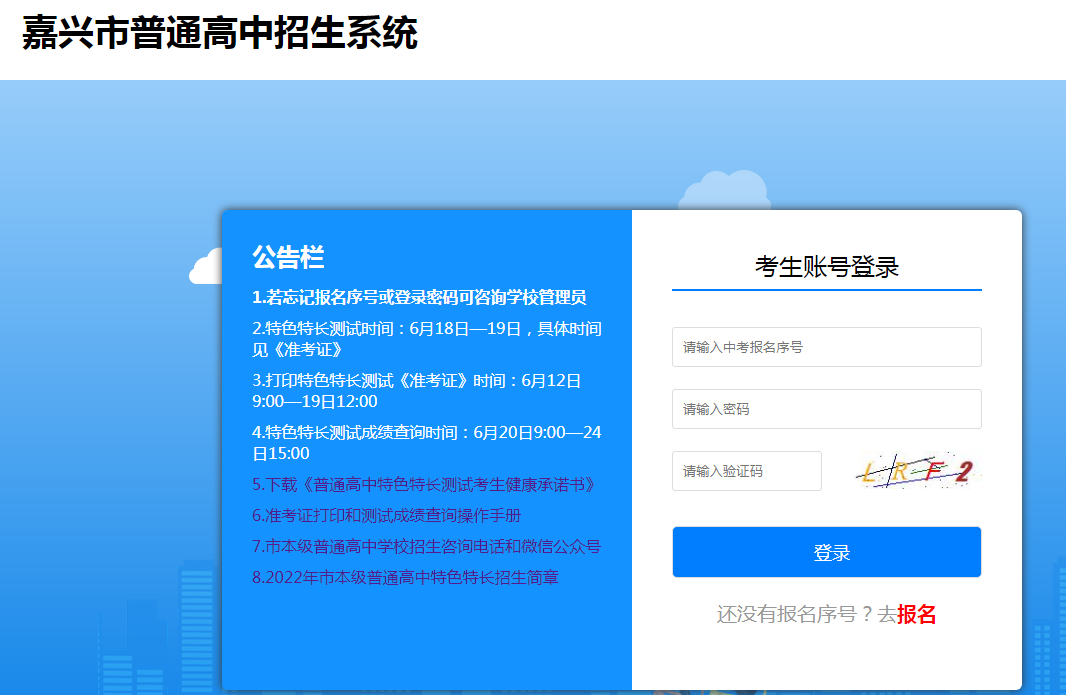Refresh the LRF2 captcha image
The width and height of the screenshot is (1066, 695).
point(916,472)
